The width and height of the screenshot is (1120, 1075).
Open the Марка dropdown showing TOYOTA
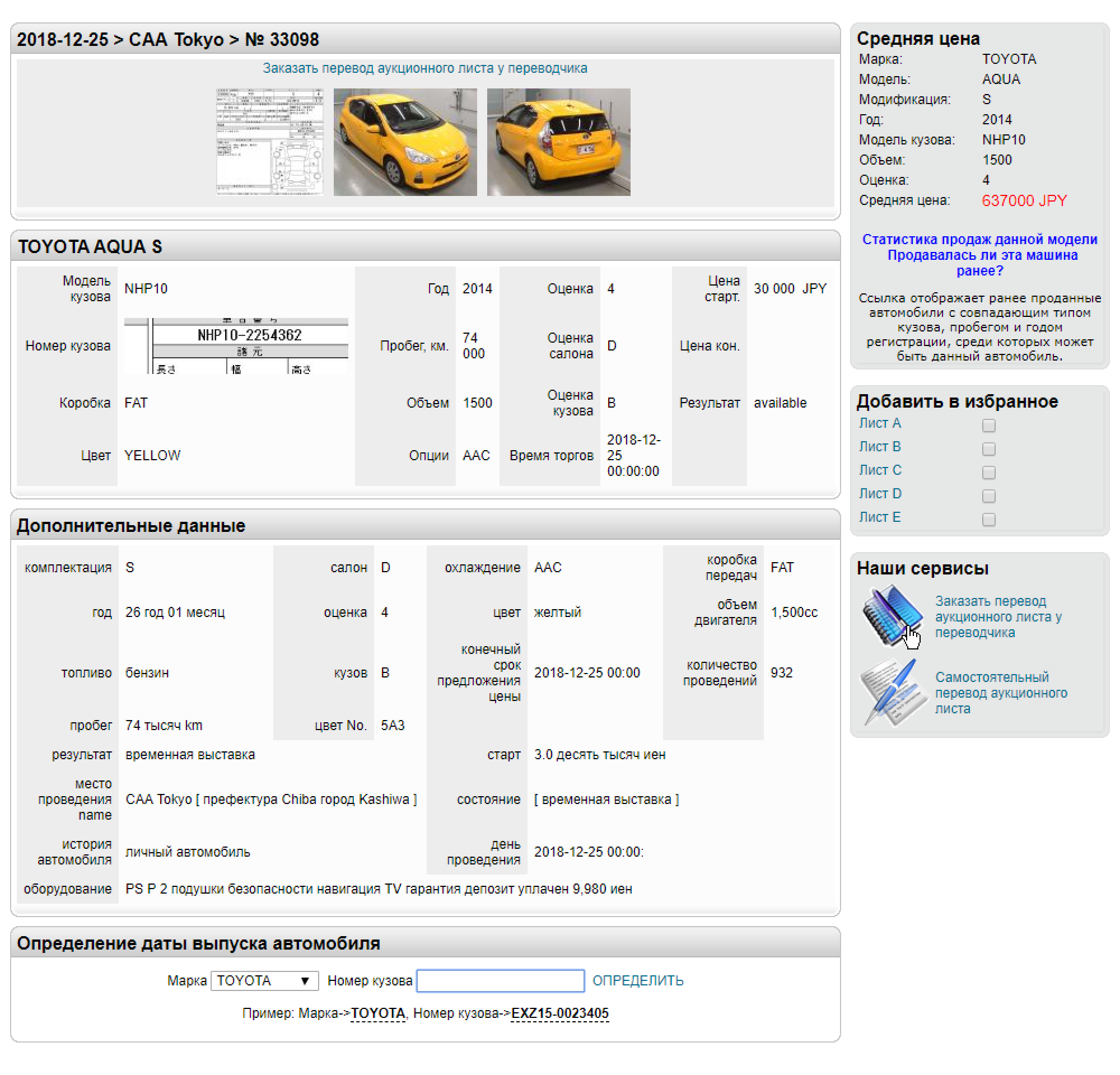click(x=264, y=980)
